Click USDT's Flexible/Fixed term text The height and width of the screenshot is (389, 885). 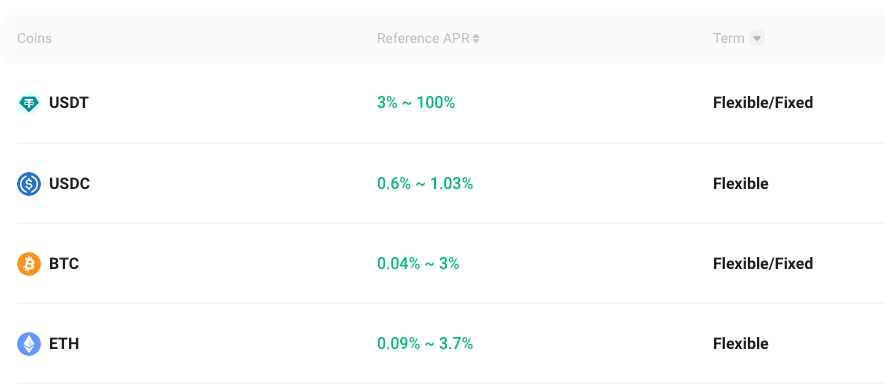763,103
